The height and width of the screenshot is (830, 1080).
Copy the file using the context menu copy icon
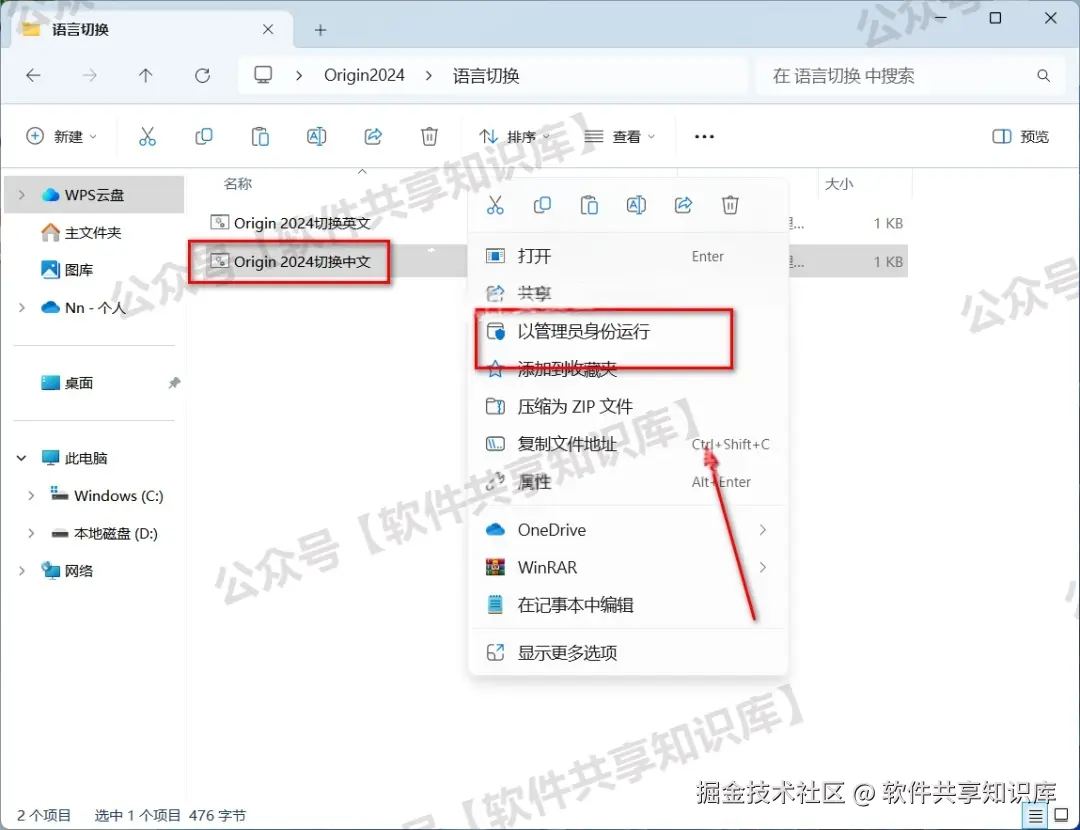[x=542, y=205]
